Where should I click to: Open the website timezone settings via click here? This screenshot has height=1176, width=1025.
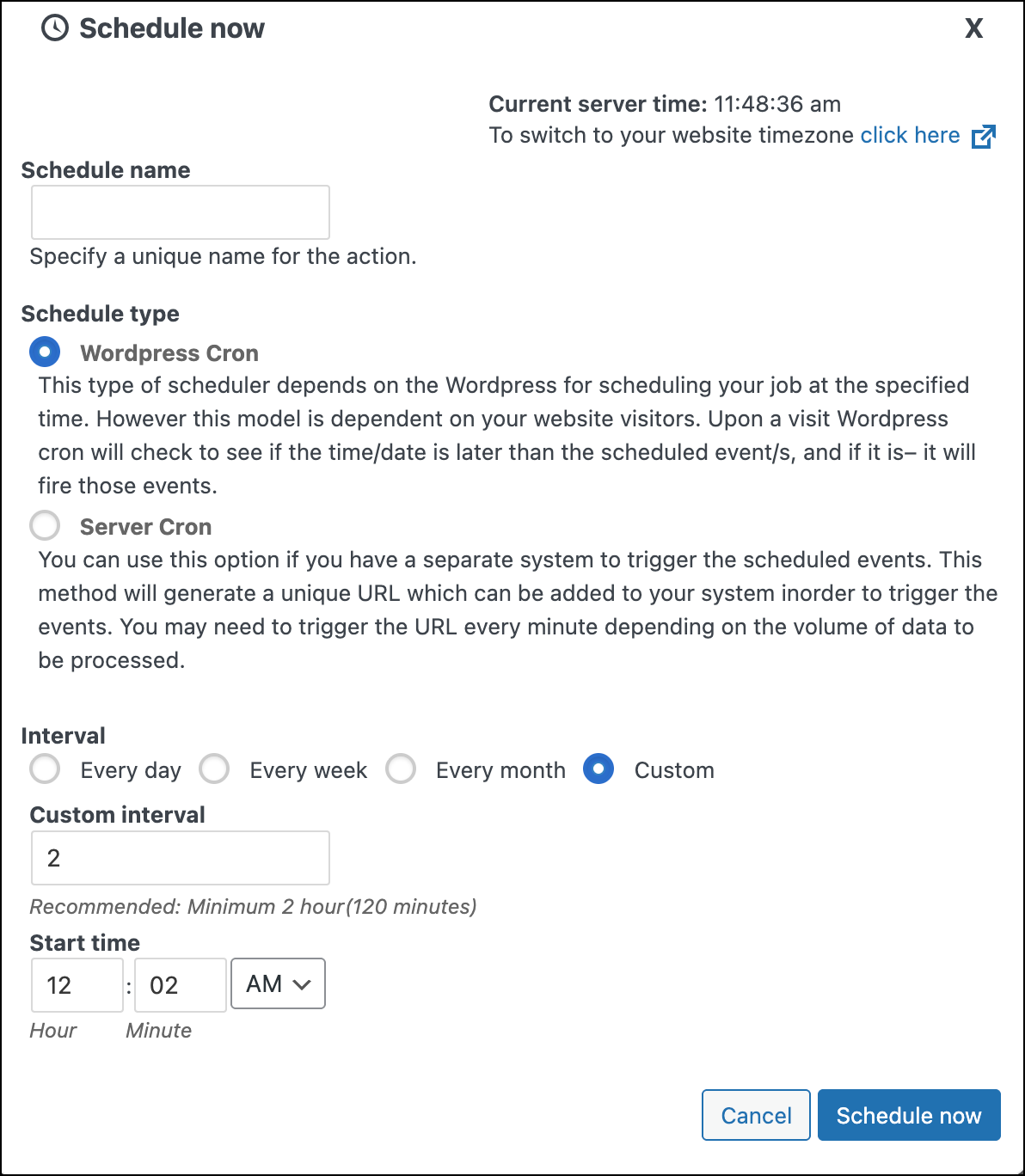(x=910, y=135)
